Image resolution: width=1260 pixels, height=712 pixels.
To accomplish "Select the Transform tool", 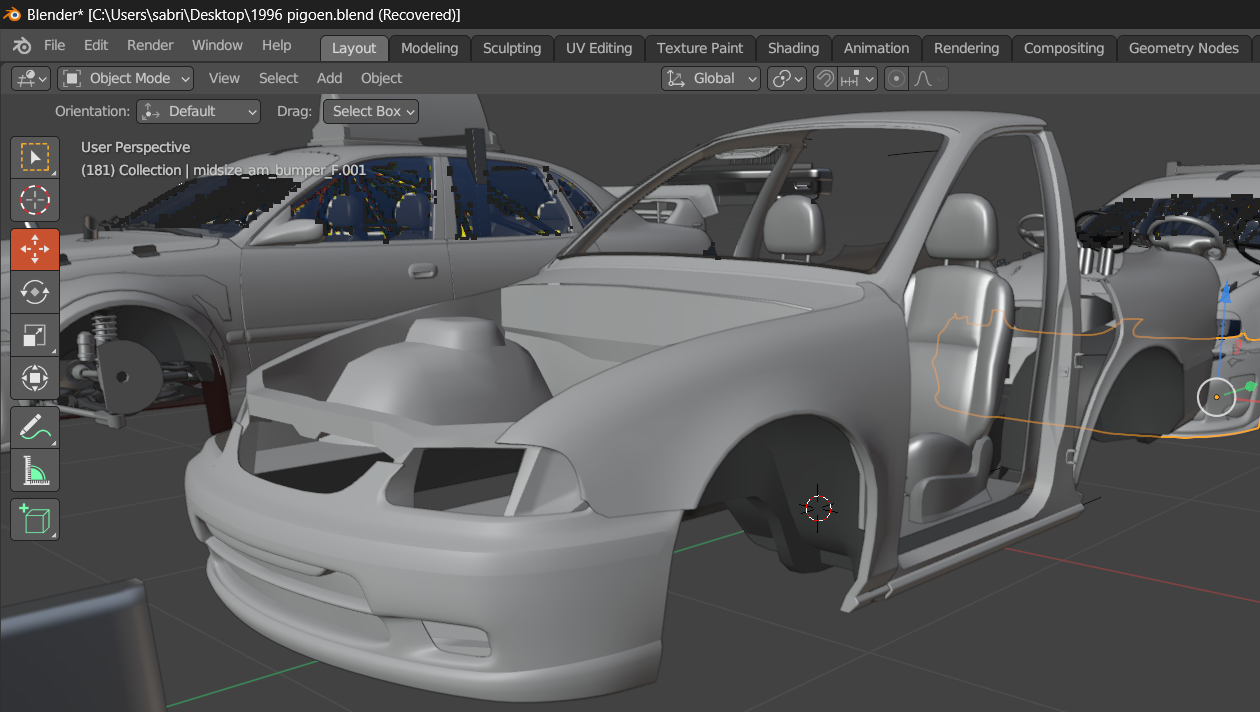I will point(35,379).
